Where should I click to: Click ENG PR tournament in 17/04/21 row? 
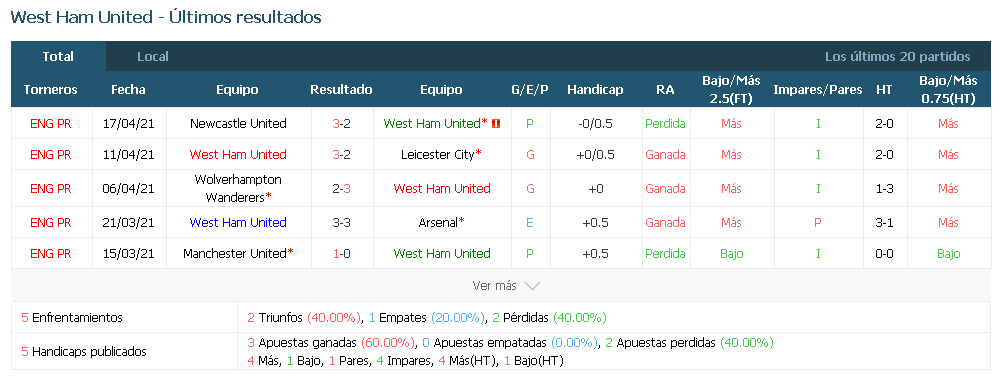(x=51, y=124)
